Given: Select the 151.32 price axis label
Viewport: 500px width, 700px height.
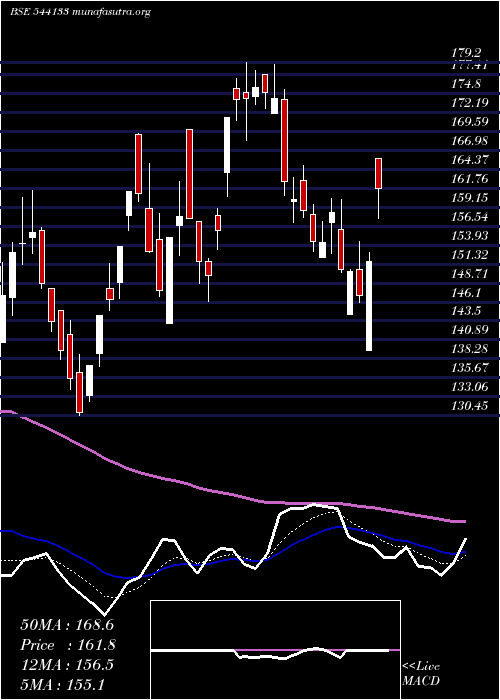Looking at the screenshot, I should click(471, 254).
